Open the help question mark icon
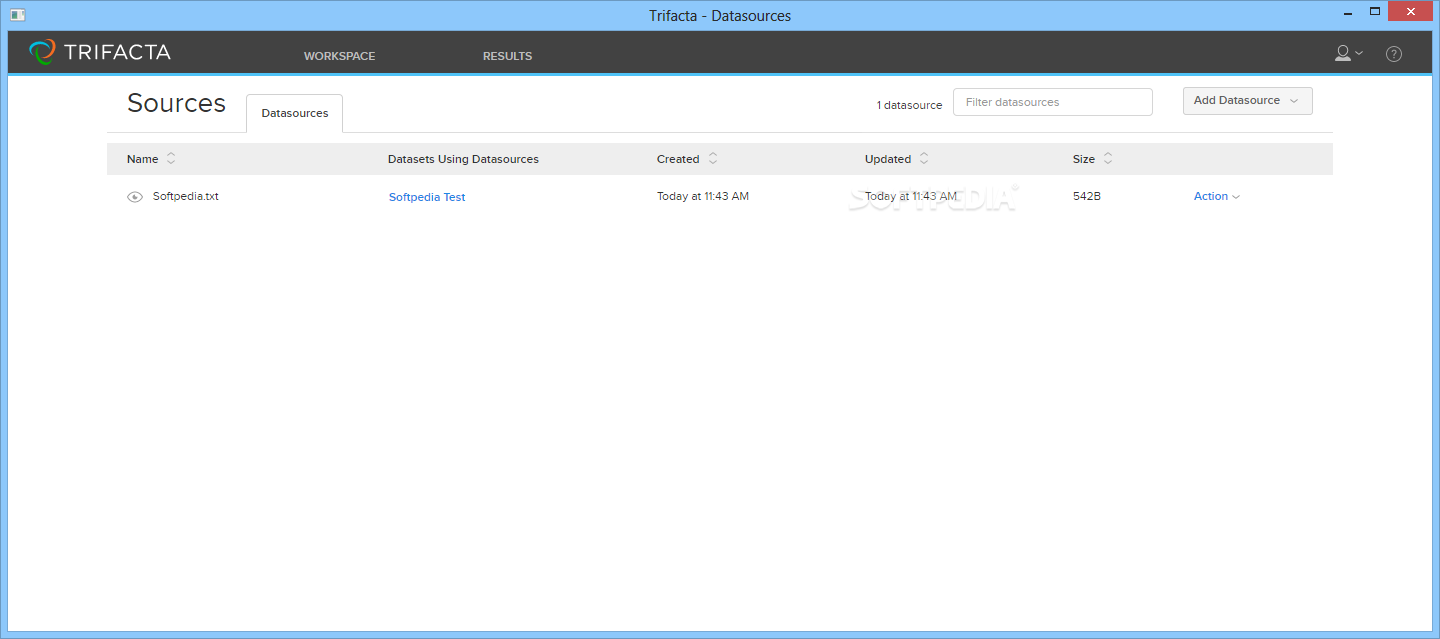 (x=1394, y=54)
